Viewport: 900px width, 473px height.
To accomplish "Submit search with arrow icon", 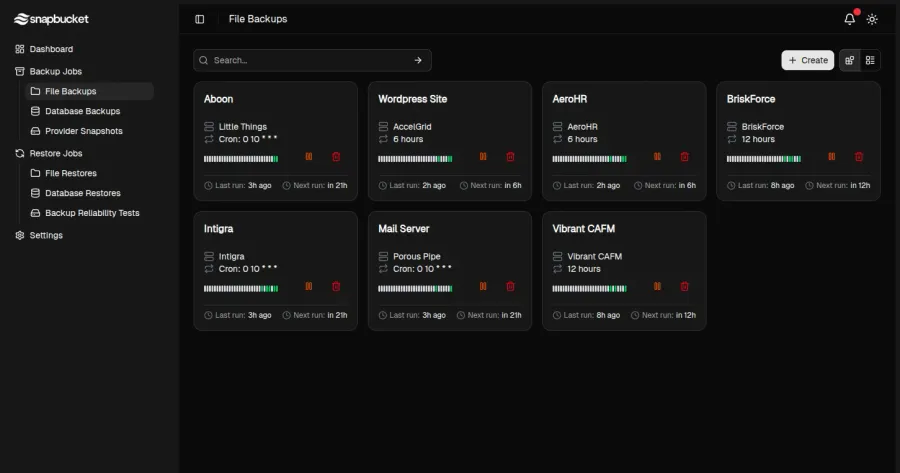I will point(418,60).
